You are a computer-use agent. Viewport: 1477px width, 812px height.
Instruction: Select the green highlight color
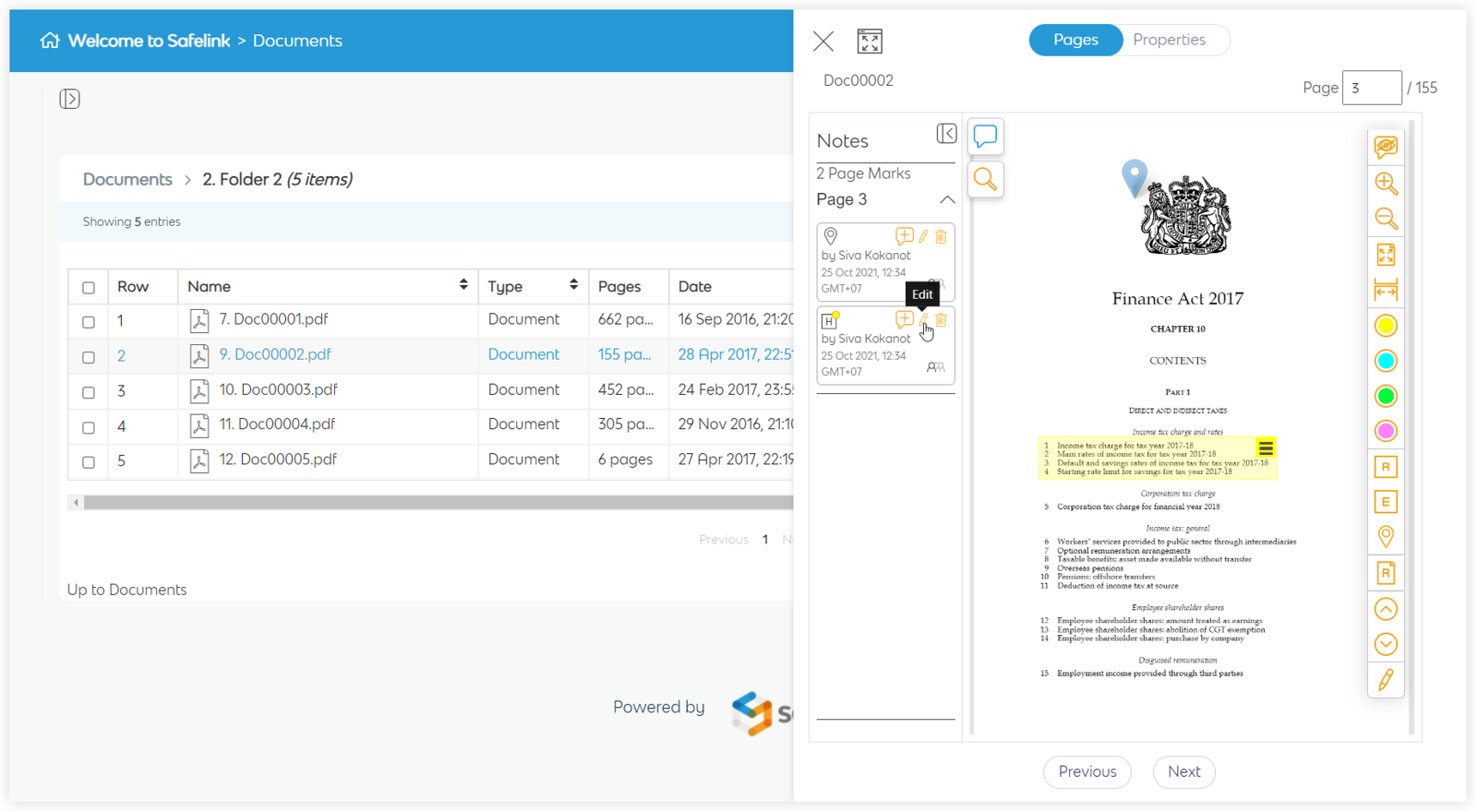coord(1386,396)
